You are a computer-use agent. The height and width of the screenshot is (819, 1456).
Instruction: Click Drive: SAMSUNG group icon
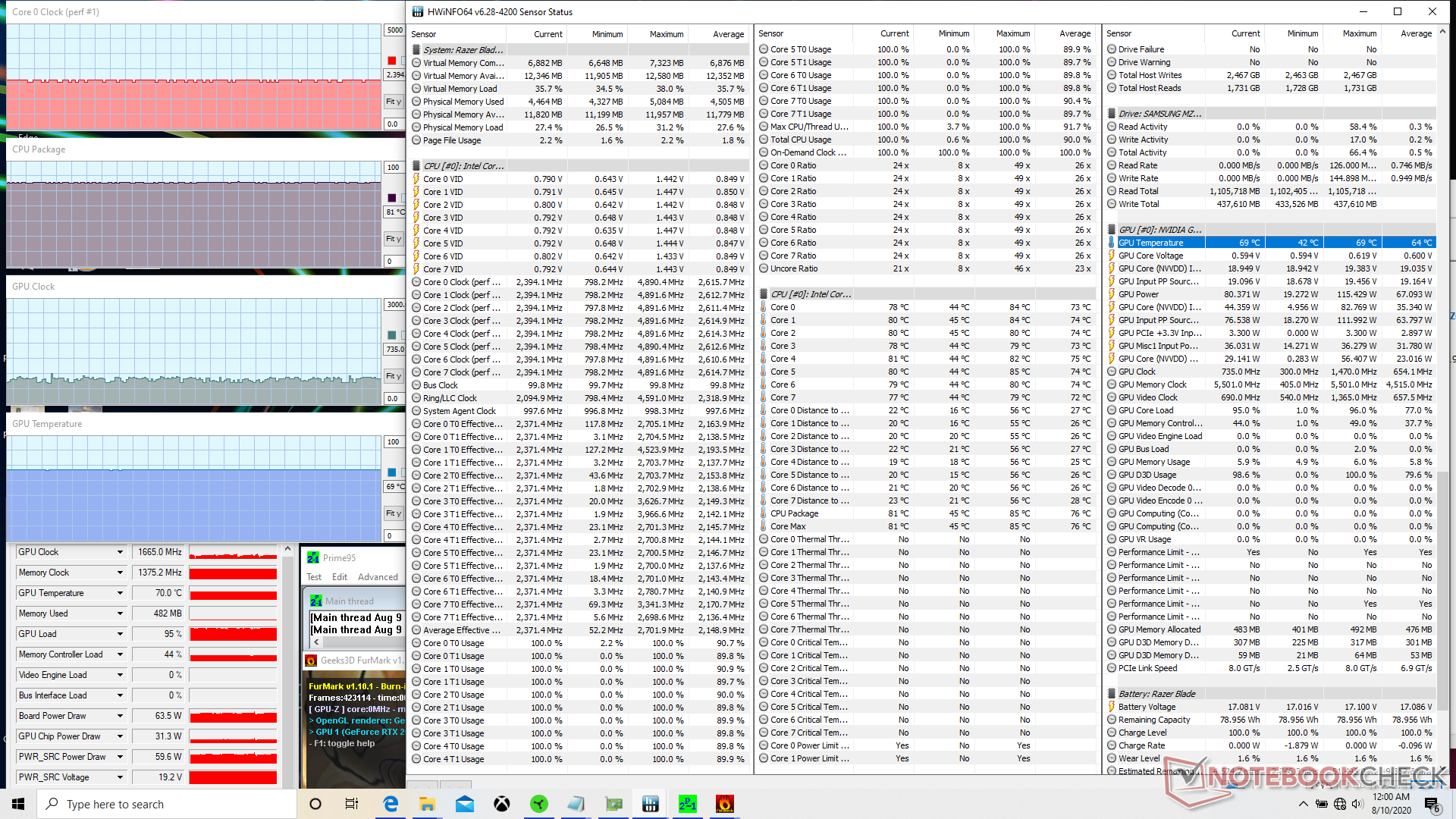pos(1112,114)
